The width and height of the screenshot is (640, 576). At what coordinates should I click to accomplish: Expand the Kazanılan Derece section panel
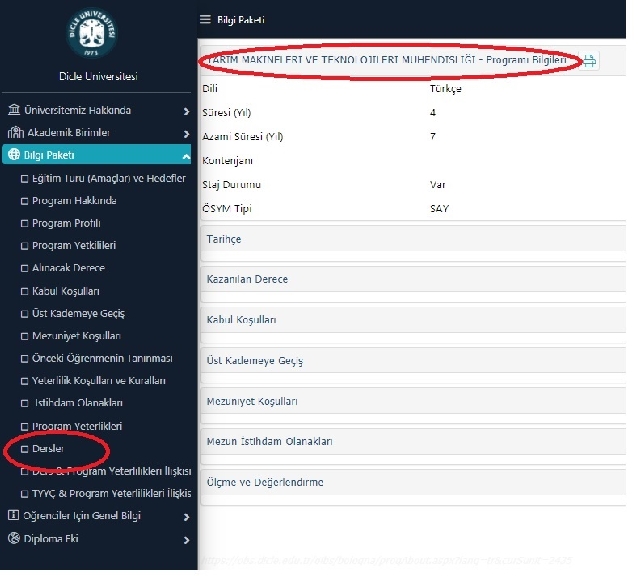point(413,279)
